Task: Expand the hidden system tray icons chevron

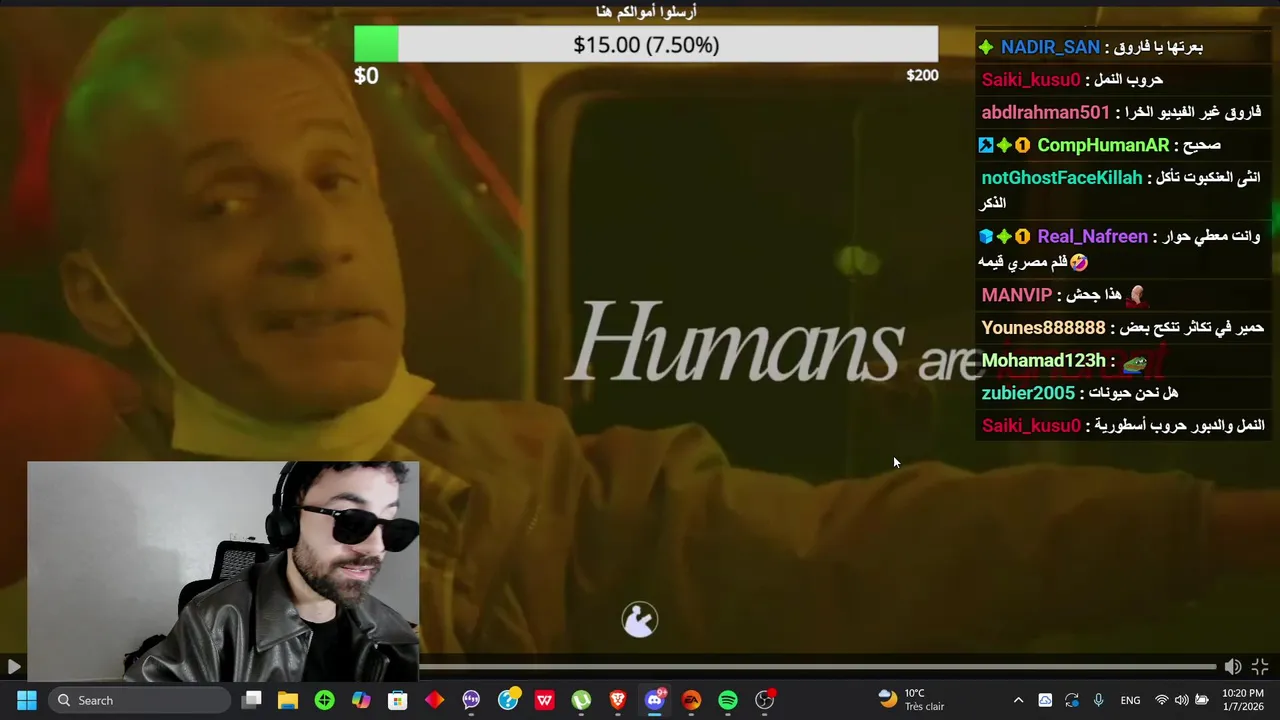Action: 1018,700
